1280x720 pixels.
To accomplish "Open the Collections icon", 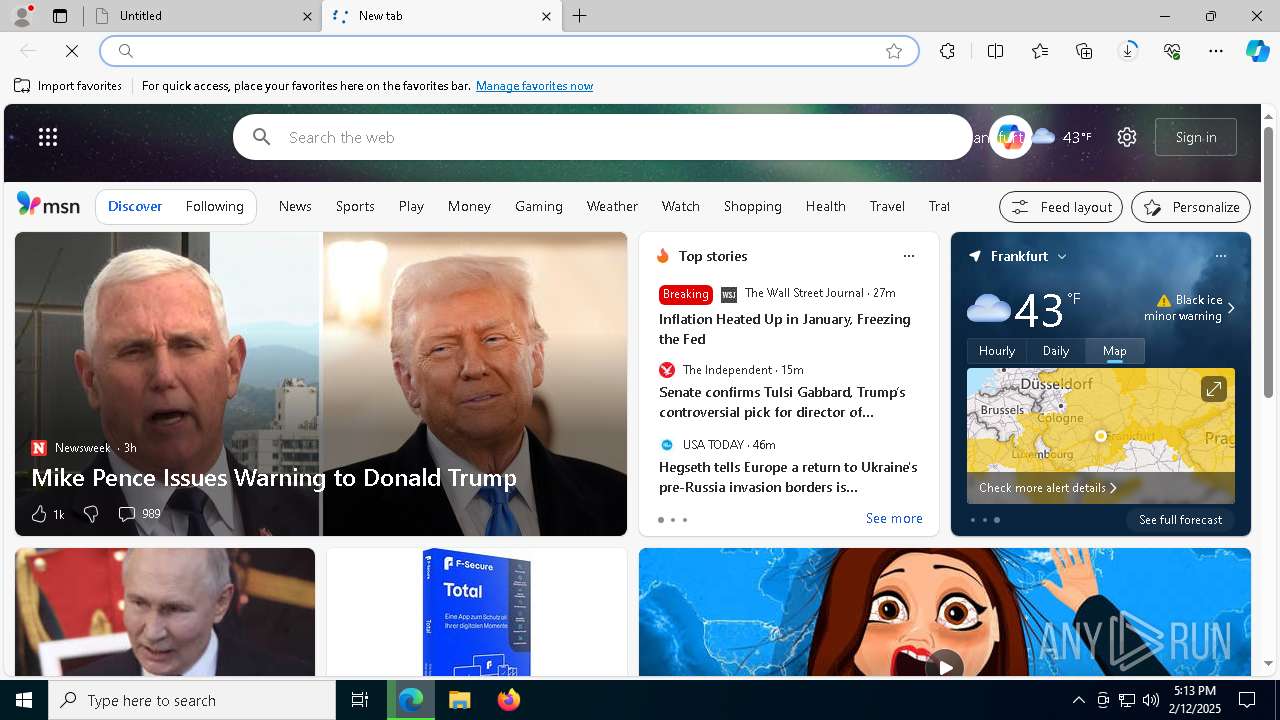I will point(1084,51).
